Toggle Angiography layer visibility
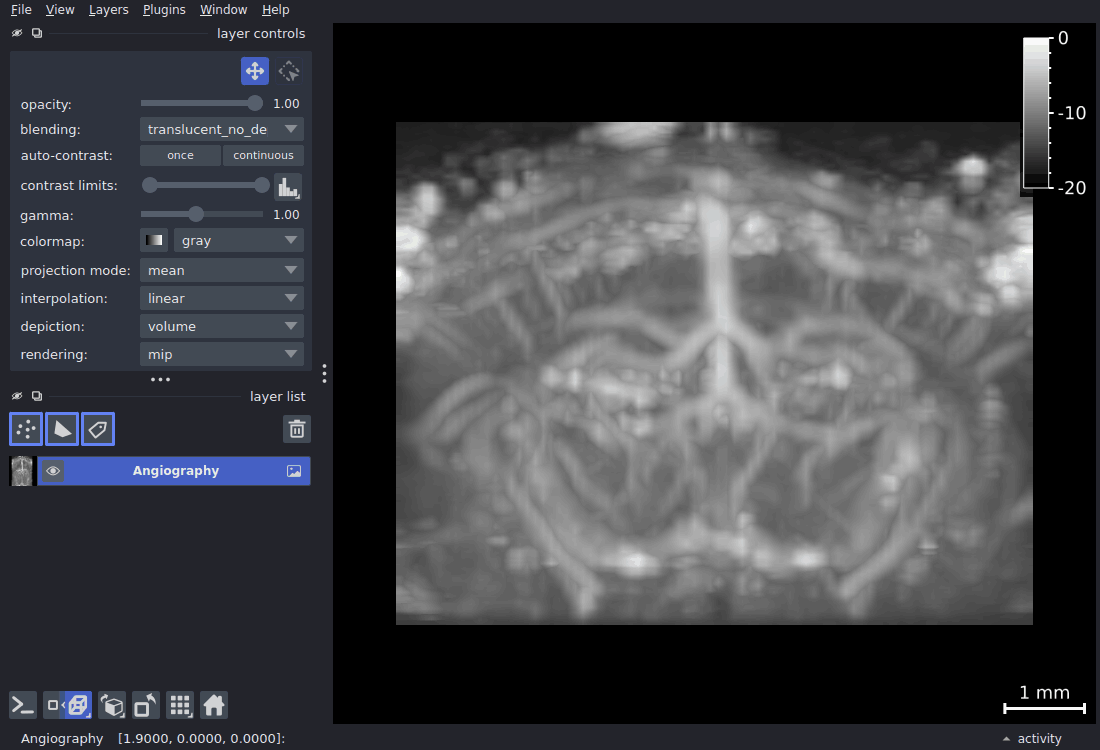The width and height of the screenshot is (1100, 750). click(53, 471)
